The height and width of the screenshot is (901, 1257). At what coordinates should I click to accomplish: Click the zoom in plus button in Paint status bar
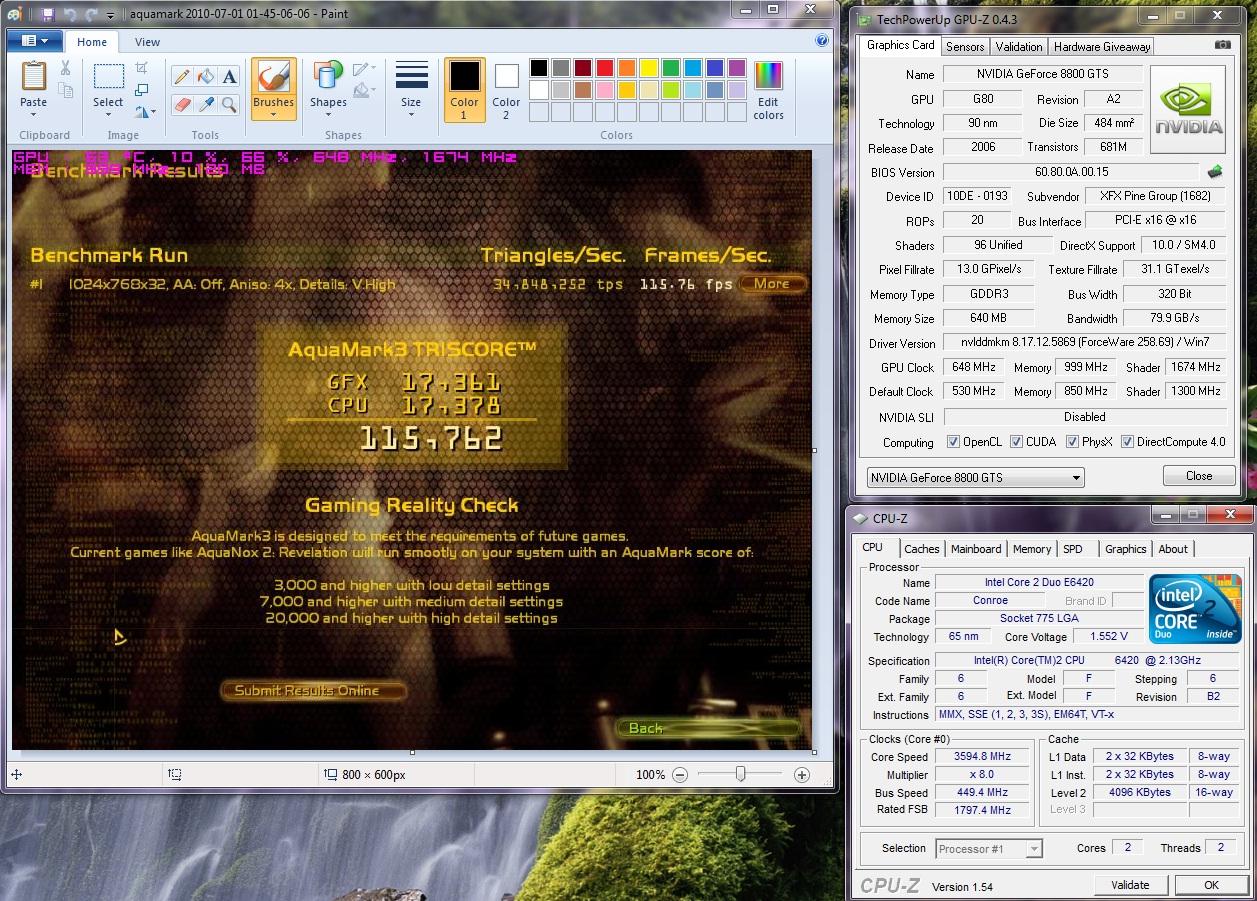click(x=801, y=774)
